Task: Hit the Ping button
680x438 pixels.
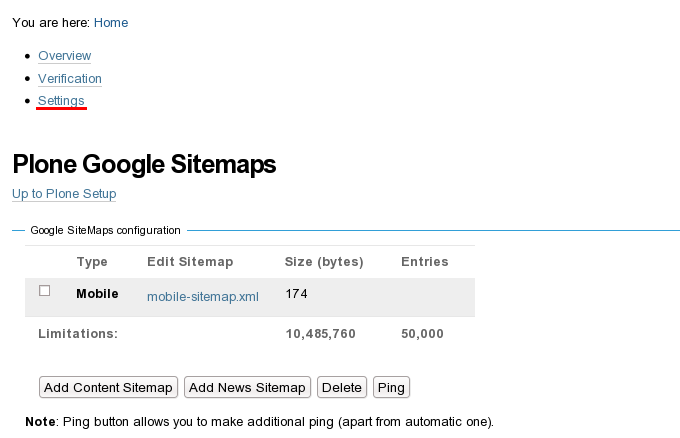Action: point(391,387)
